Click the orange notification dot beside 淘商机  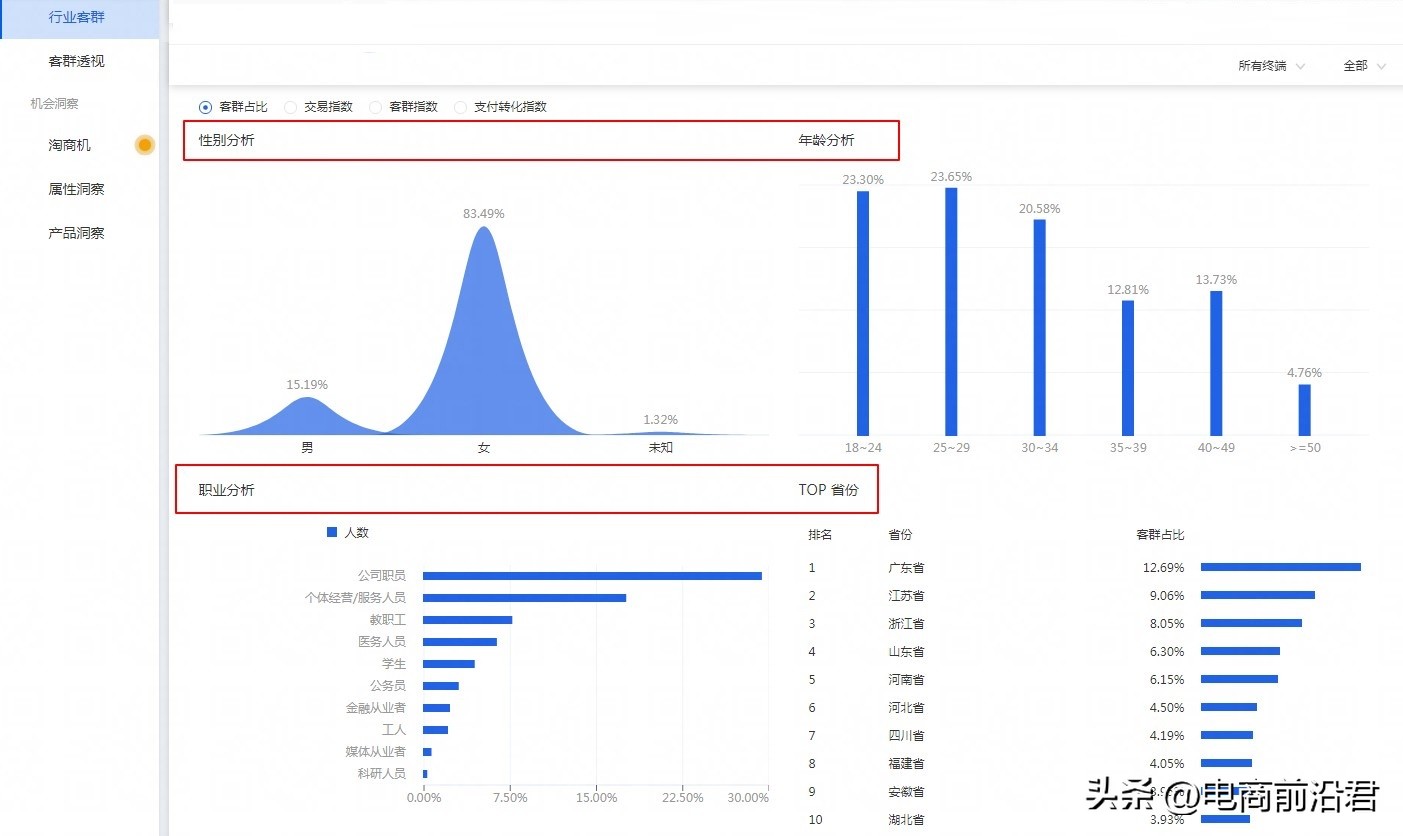pyautogui.click(x=144, y=145)
